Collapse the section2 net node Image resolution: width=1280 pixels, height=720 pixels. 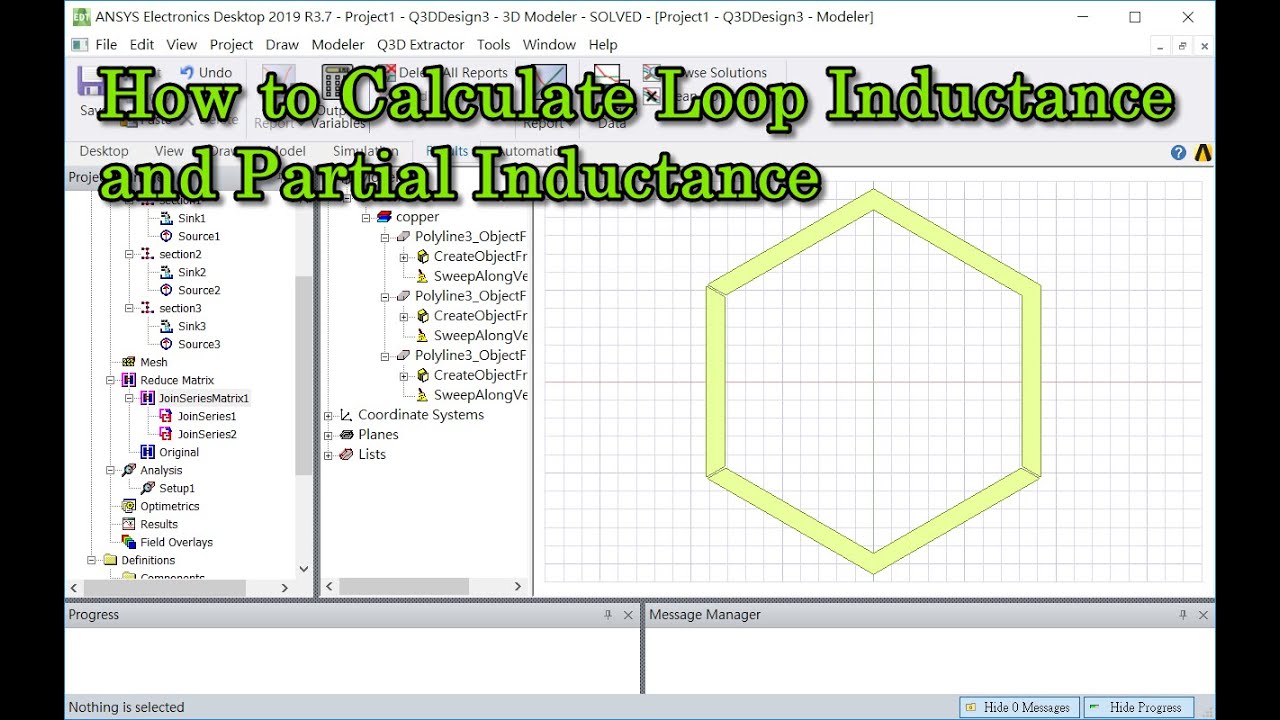click(x=129, y=254)
